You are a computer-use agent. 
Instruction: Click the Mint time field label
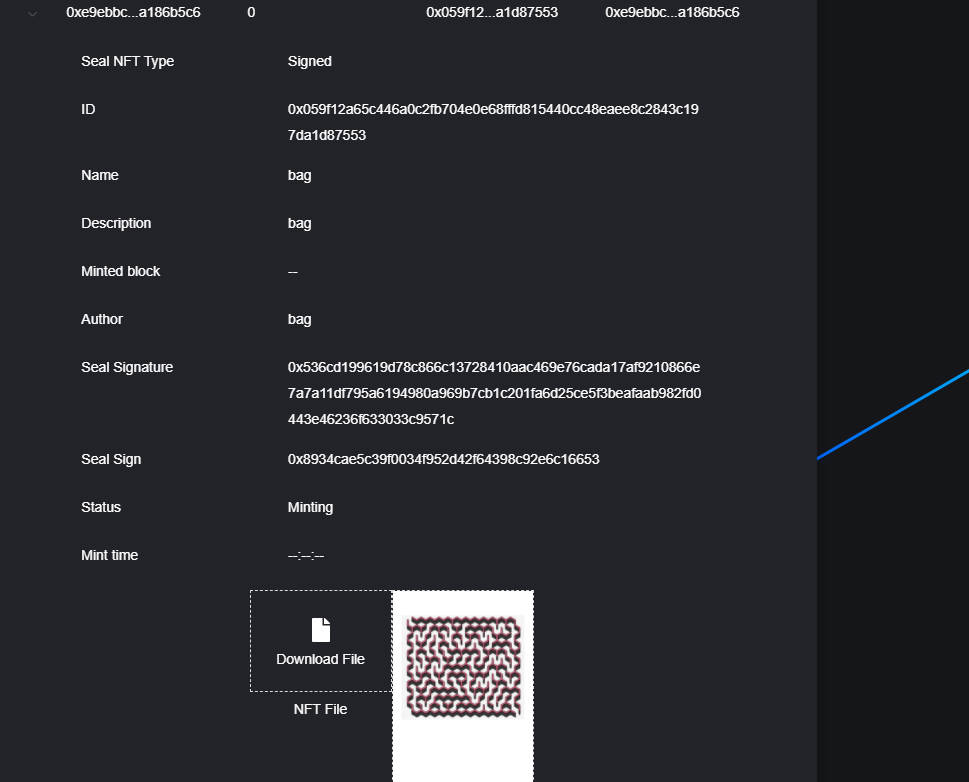(x=109, y=555)
